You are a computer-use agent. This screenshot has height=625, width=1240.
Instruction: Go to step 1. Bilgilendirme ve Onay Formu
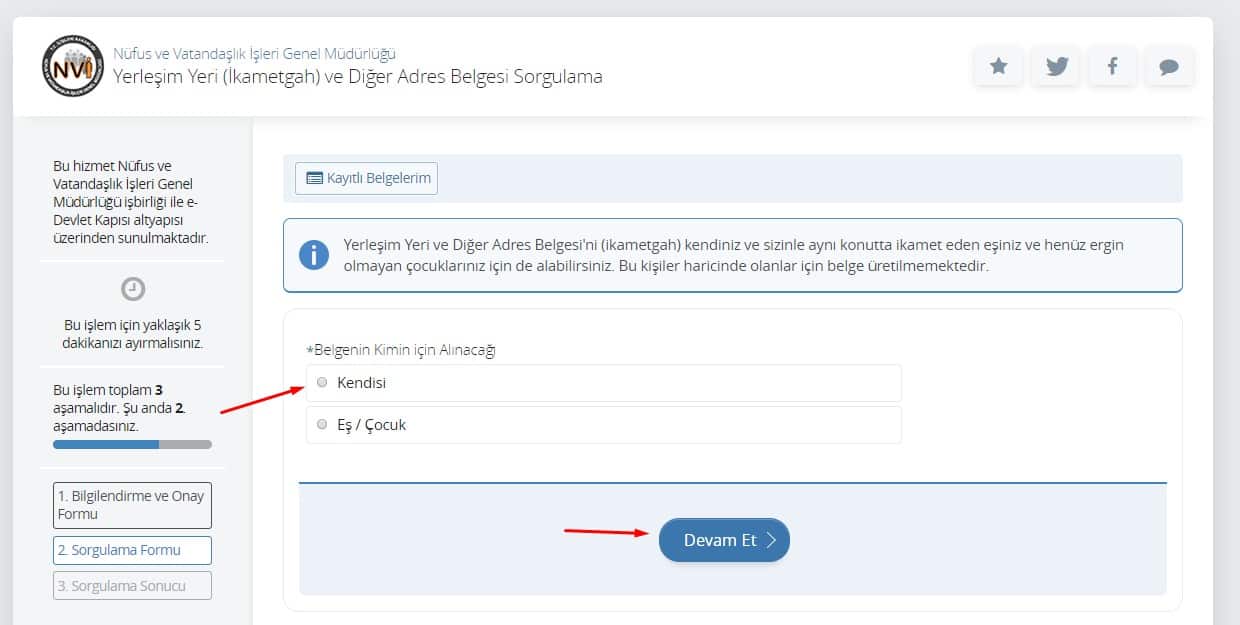pyautogui.click(x=132, y=505)
